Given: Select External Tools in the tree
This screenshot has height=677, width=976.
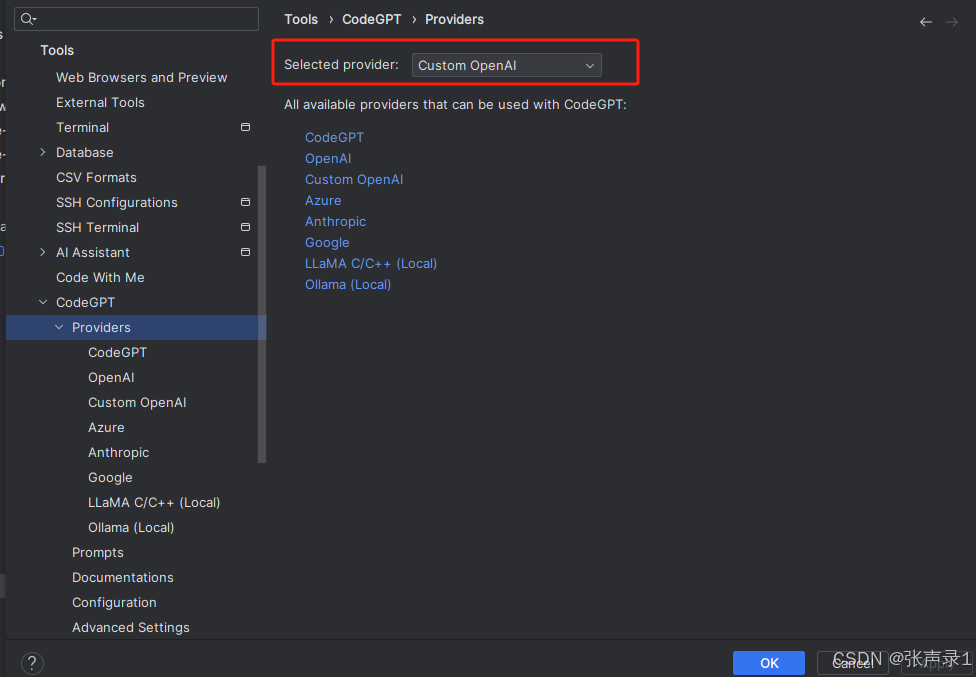Looking at the screenshot, I should pos(100,102).
